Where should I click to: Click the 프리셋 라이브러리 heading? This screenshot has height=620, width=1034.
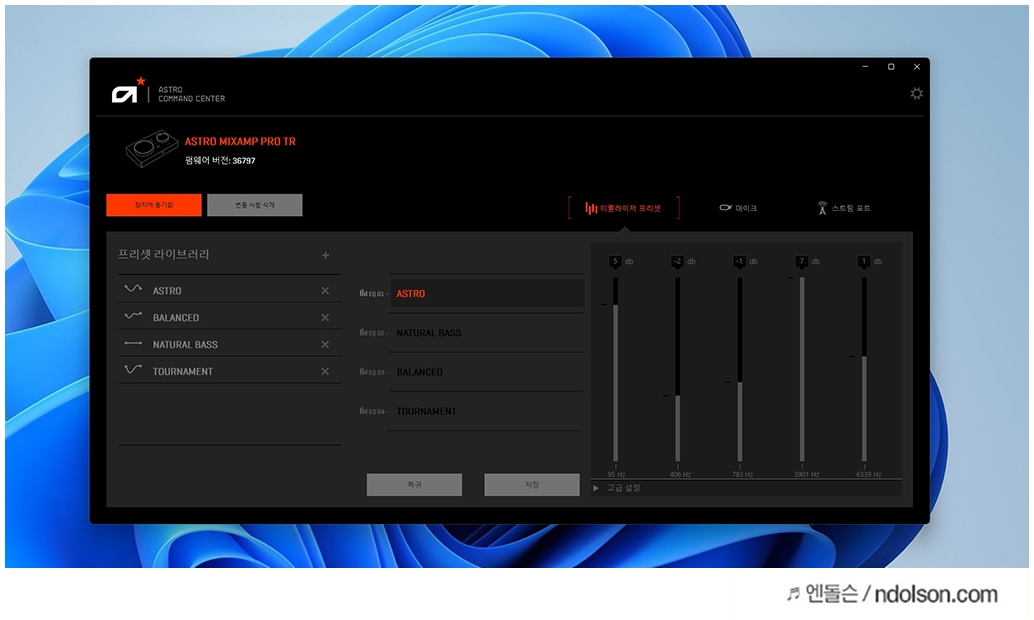(164, 254)
